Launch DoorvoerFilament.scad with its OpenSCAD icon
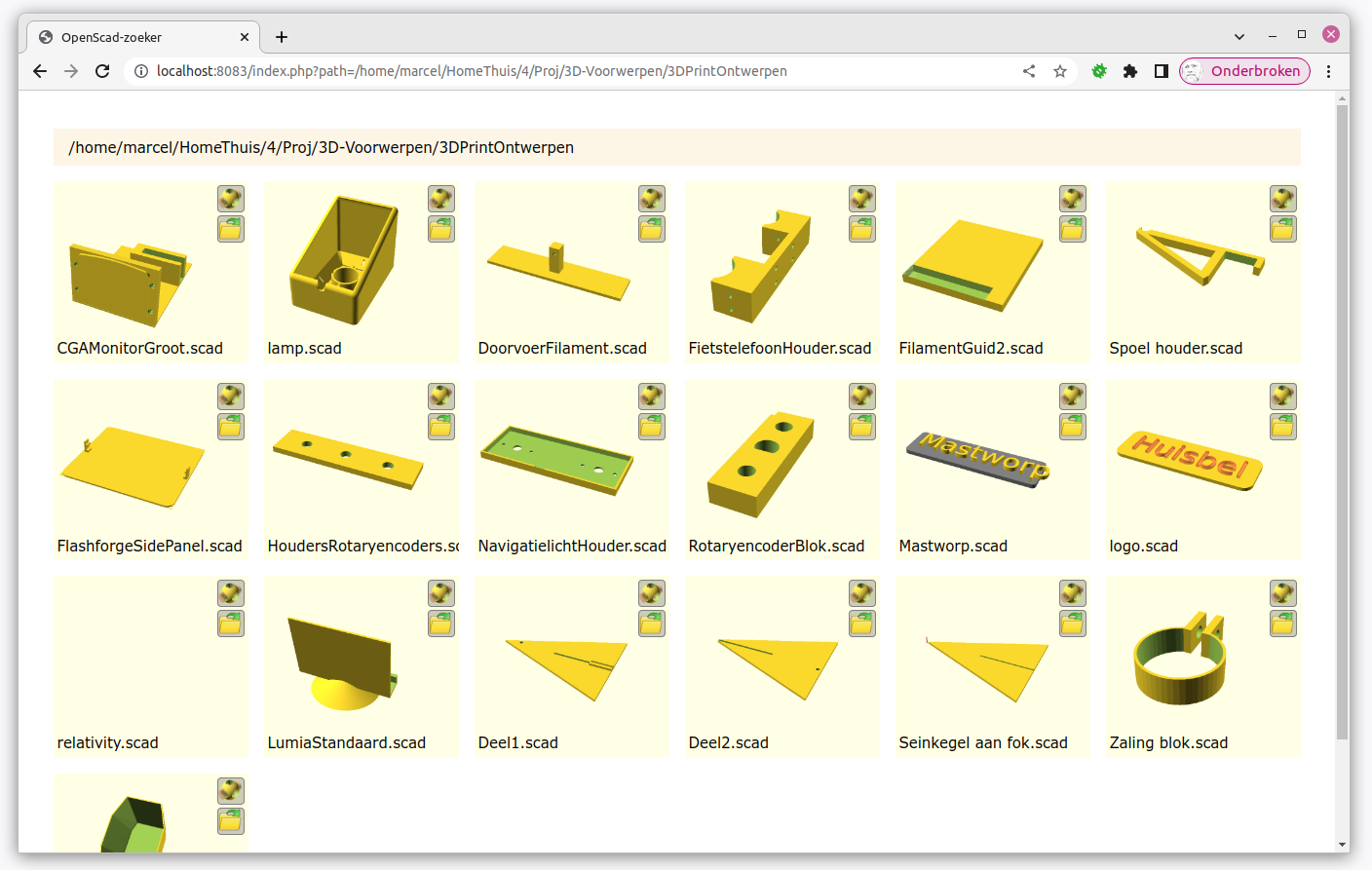1372x870 pixels. pyautogui.click(x=652, y=199)
